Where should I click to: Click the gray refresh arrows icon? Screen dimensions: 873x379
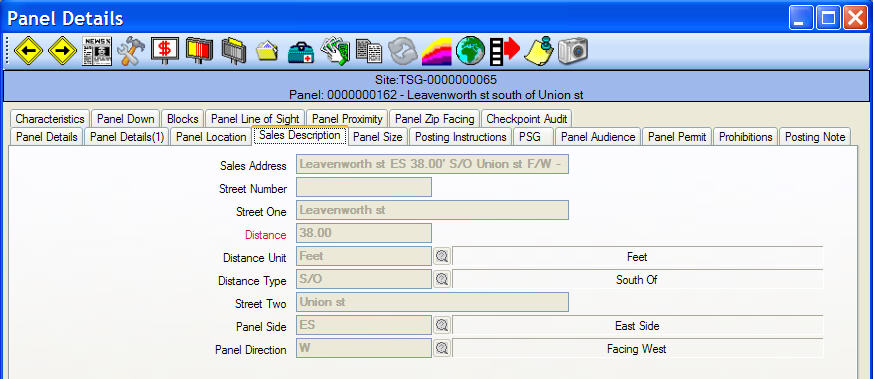pyautogui.click(x=403, y=52)
